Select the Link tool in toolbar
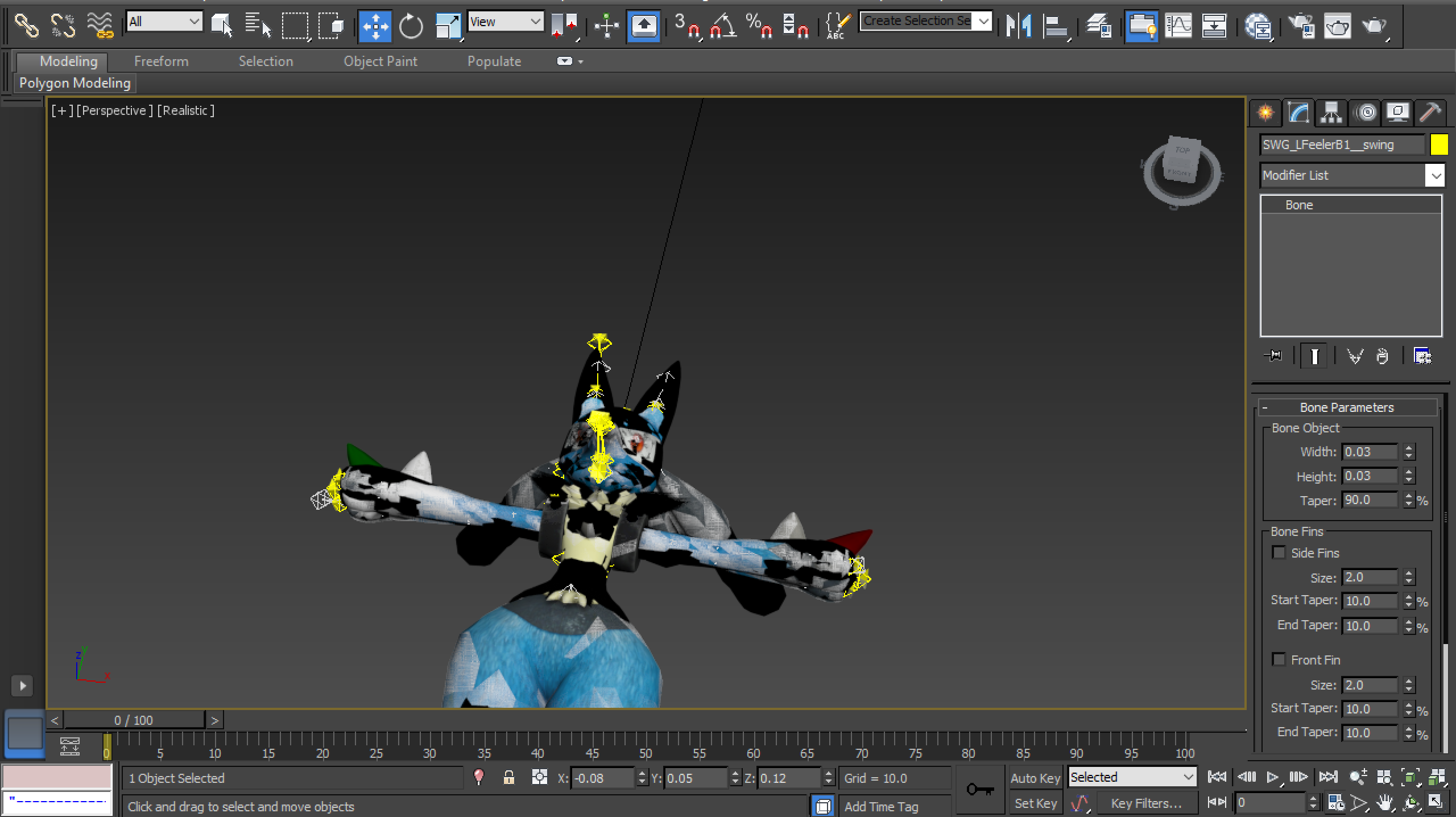The image size is (1456, 817). 26,26
